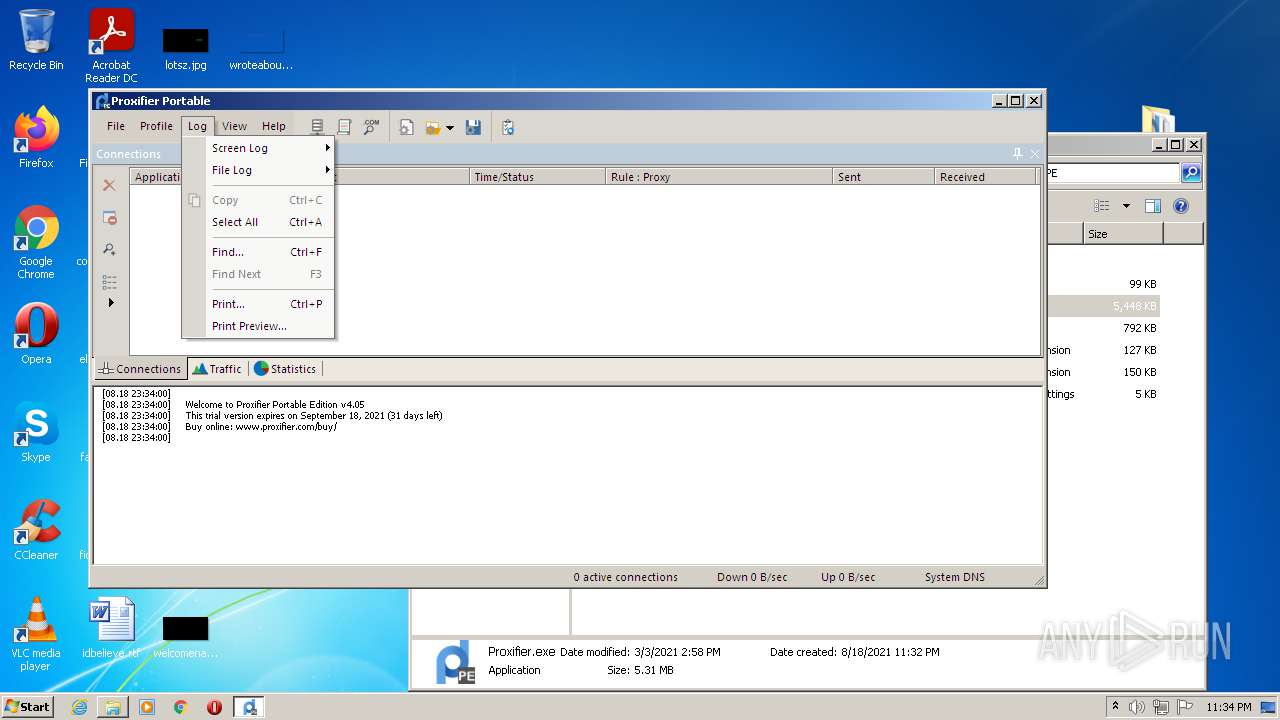Close the Log menu by clicking Log

pos(197,126)
